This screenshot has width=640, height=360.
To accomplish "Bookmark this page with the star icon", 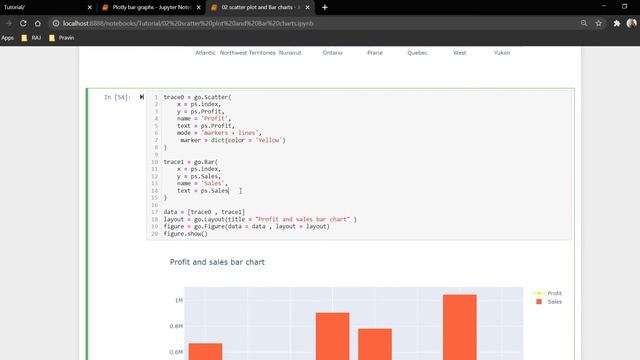I will pyautogui.click(x=599, y=23).
